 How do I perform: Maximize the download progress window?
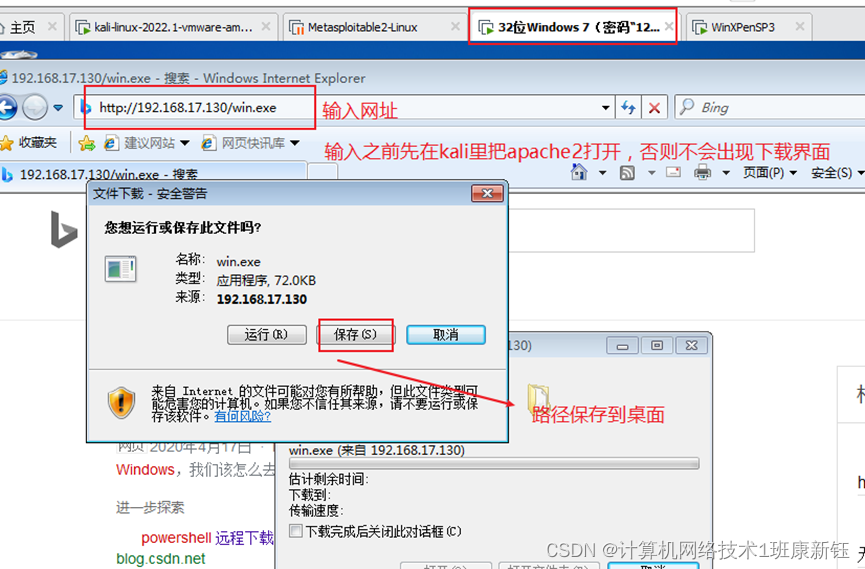pos(656,345)
